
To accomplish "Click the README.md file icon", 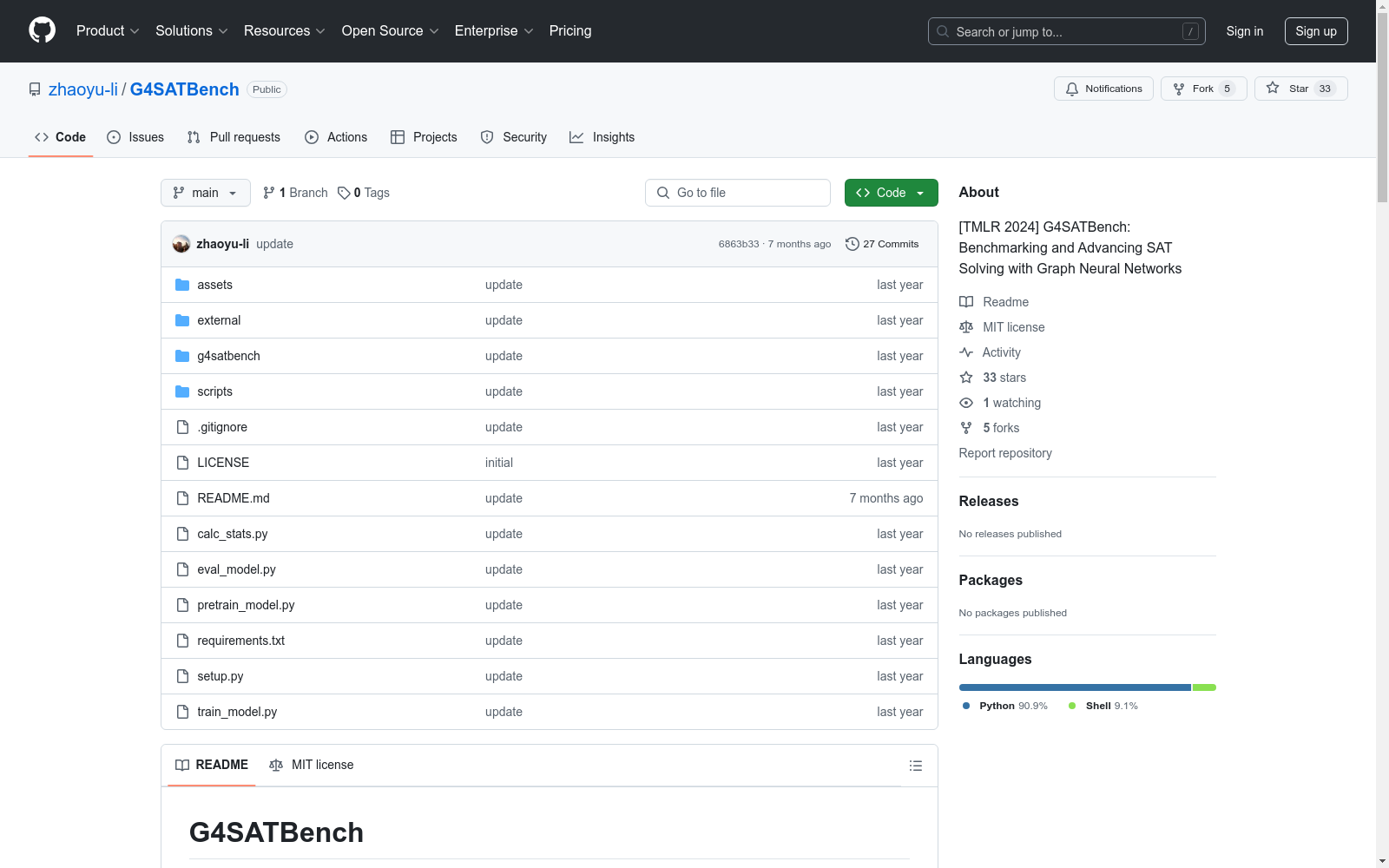I will (182, 498).
